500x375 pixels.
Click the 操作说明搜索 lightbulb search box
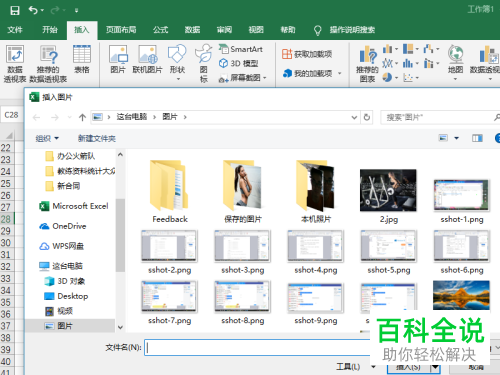click(x=345, y=30)
